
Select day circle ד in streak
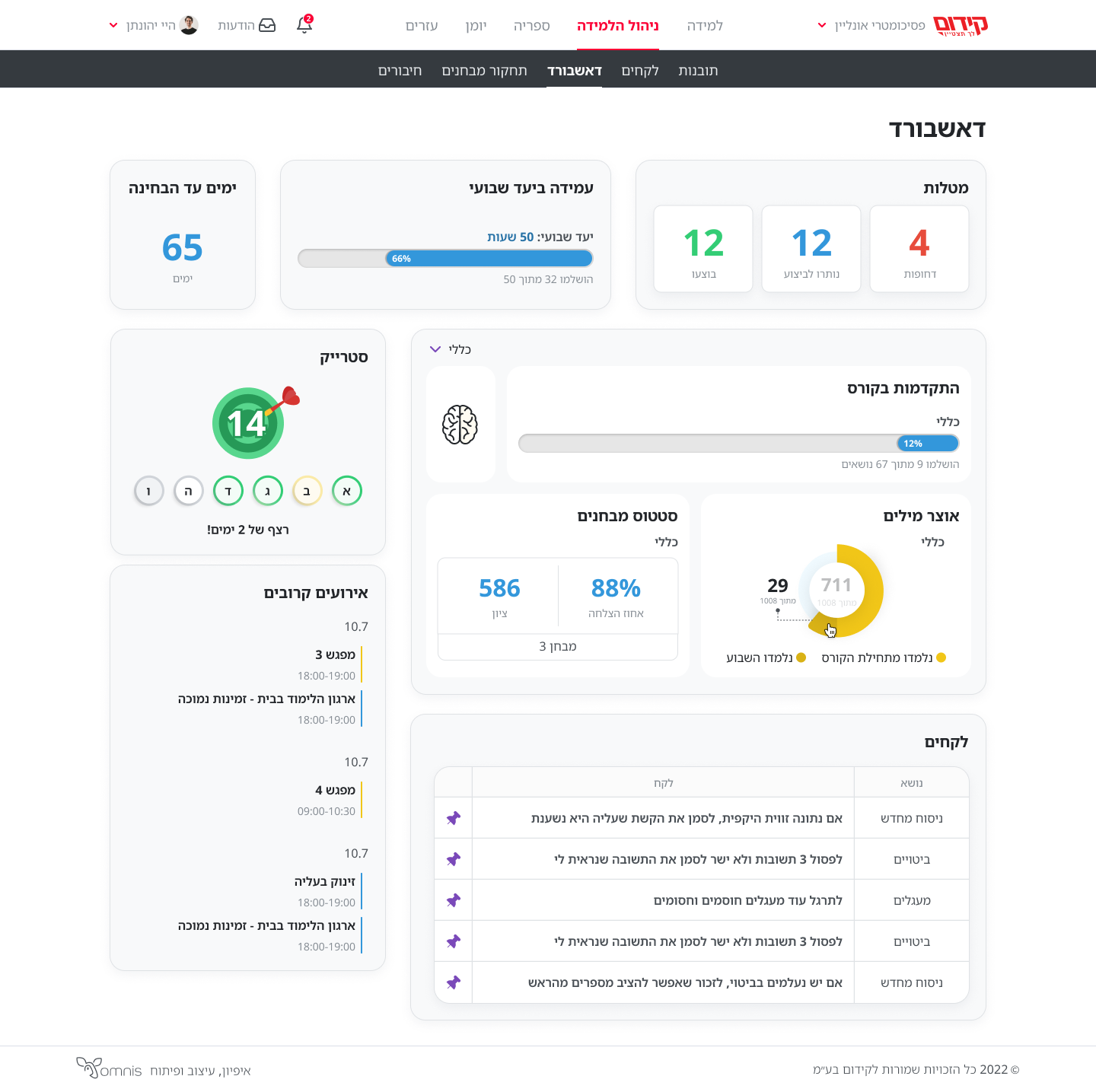click(228, 491)
